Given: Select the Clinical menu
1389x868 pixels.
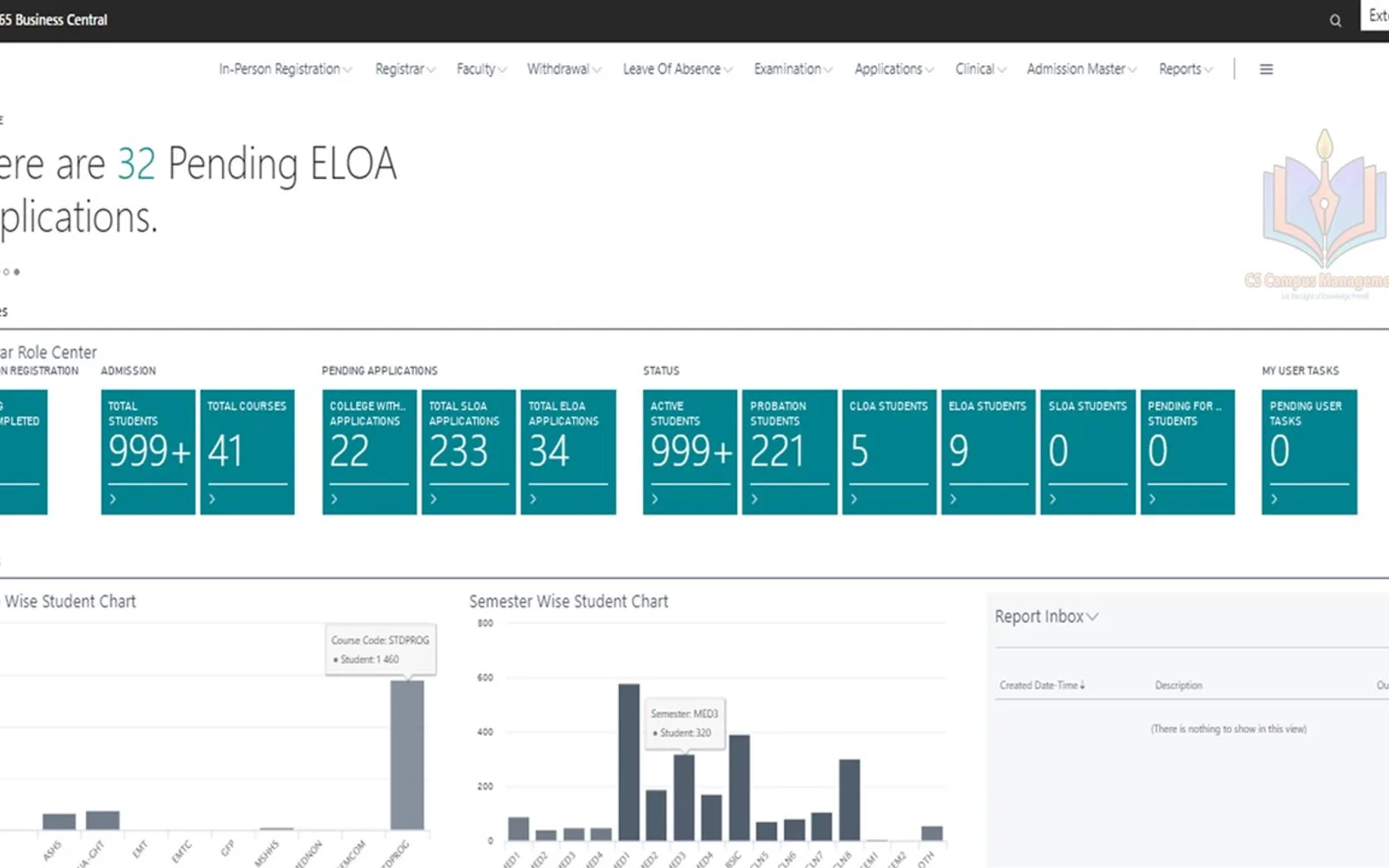Looking at the screenshot, I should click(981, 69).
